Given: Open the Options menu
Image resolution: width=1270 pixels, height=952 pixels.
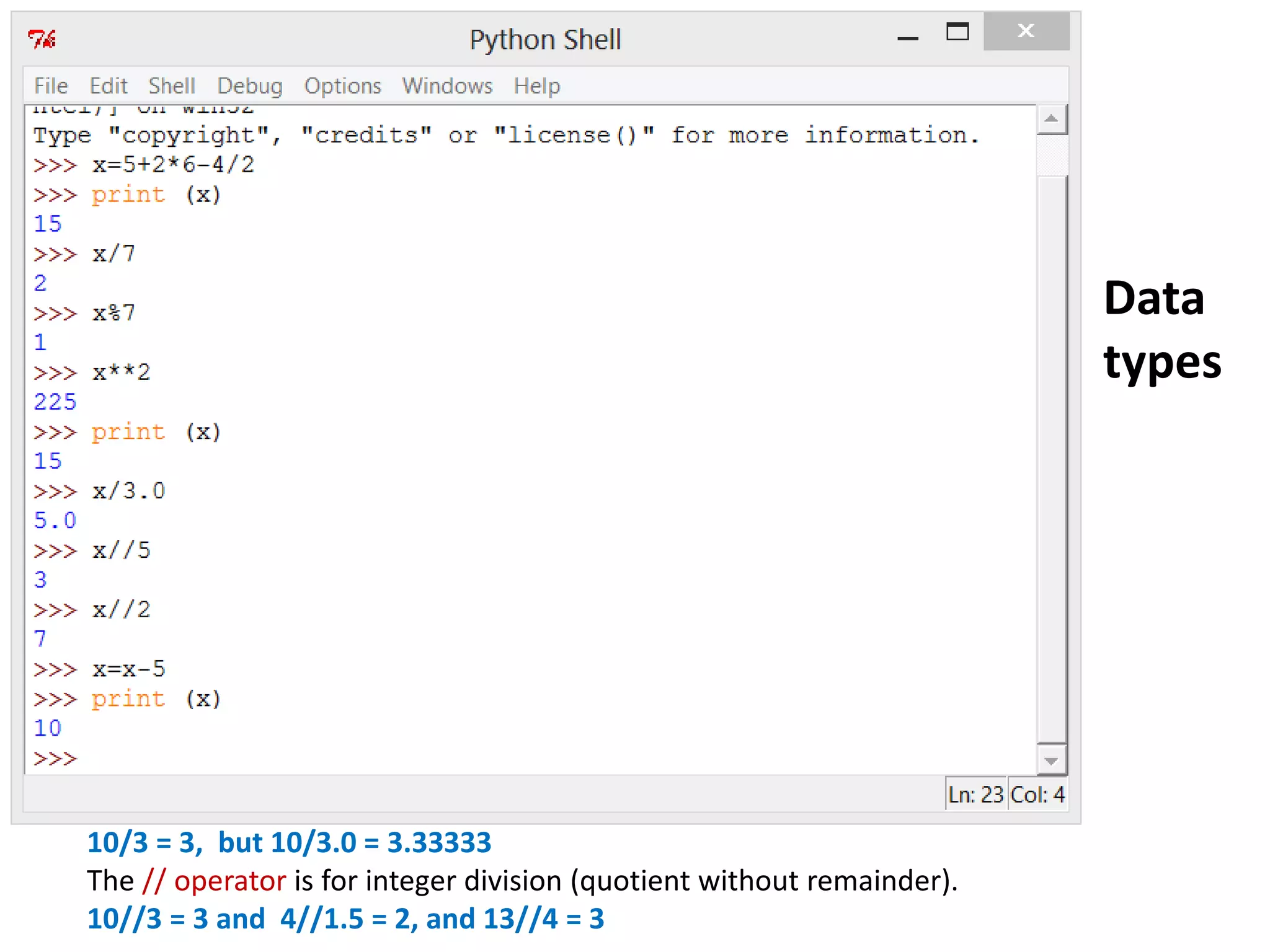Looking at the screenshot, I should pos(342,86).
